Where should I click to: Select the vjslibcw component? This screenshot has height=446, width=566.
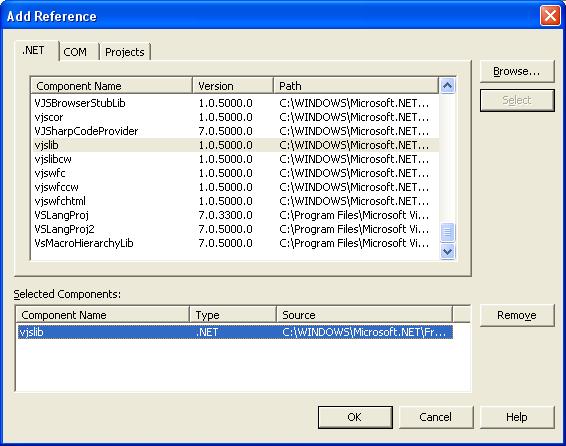(235, 159)
